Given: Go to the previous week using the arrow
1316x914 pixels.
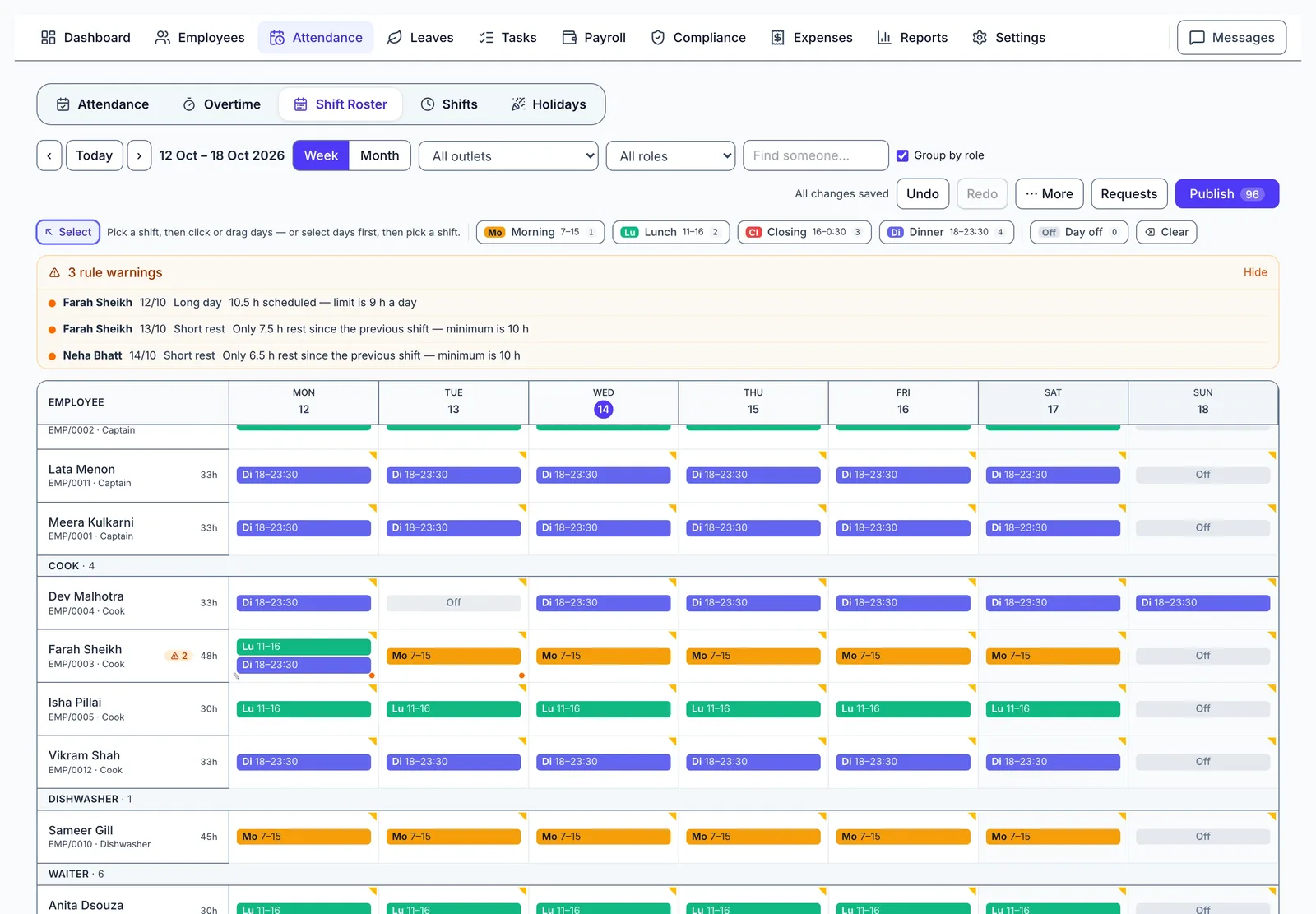Looking at the screenshot, I should pos(49,155).
